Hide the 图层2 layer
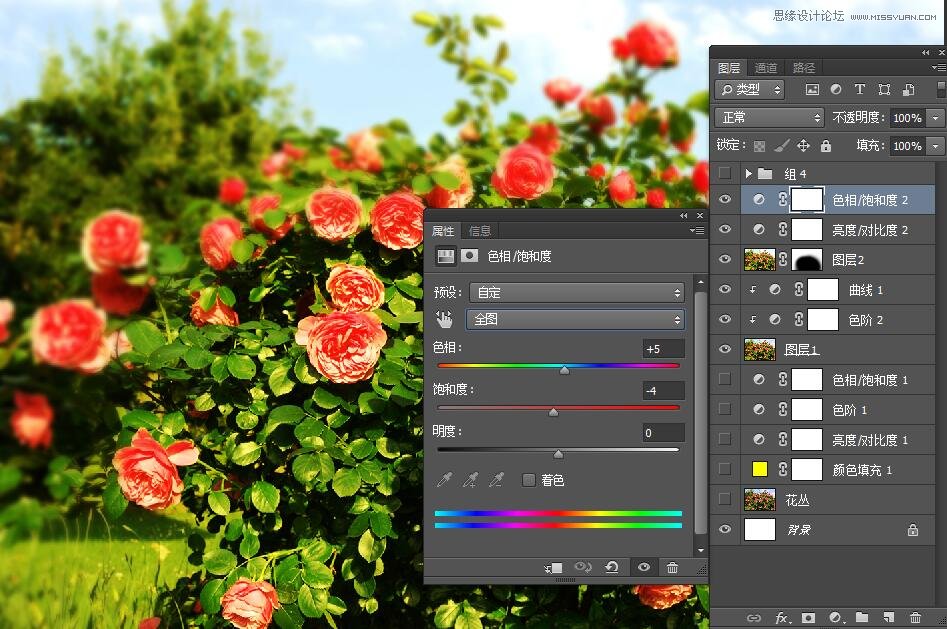 [725, 259]
